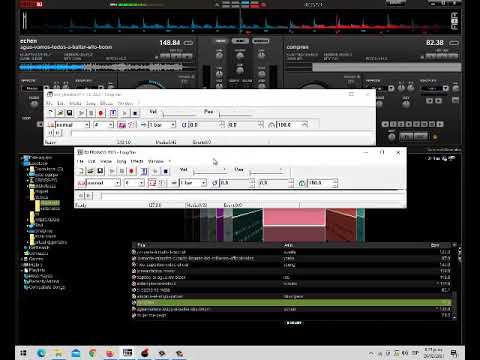Image resolution: width=480 pixels, height=360 pixels.
Task: Open the Mail app from the taskbar
Action: pyautogui.click(x=76, y=353)
